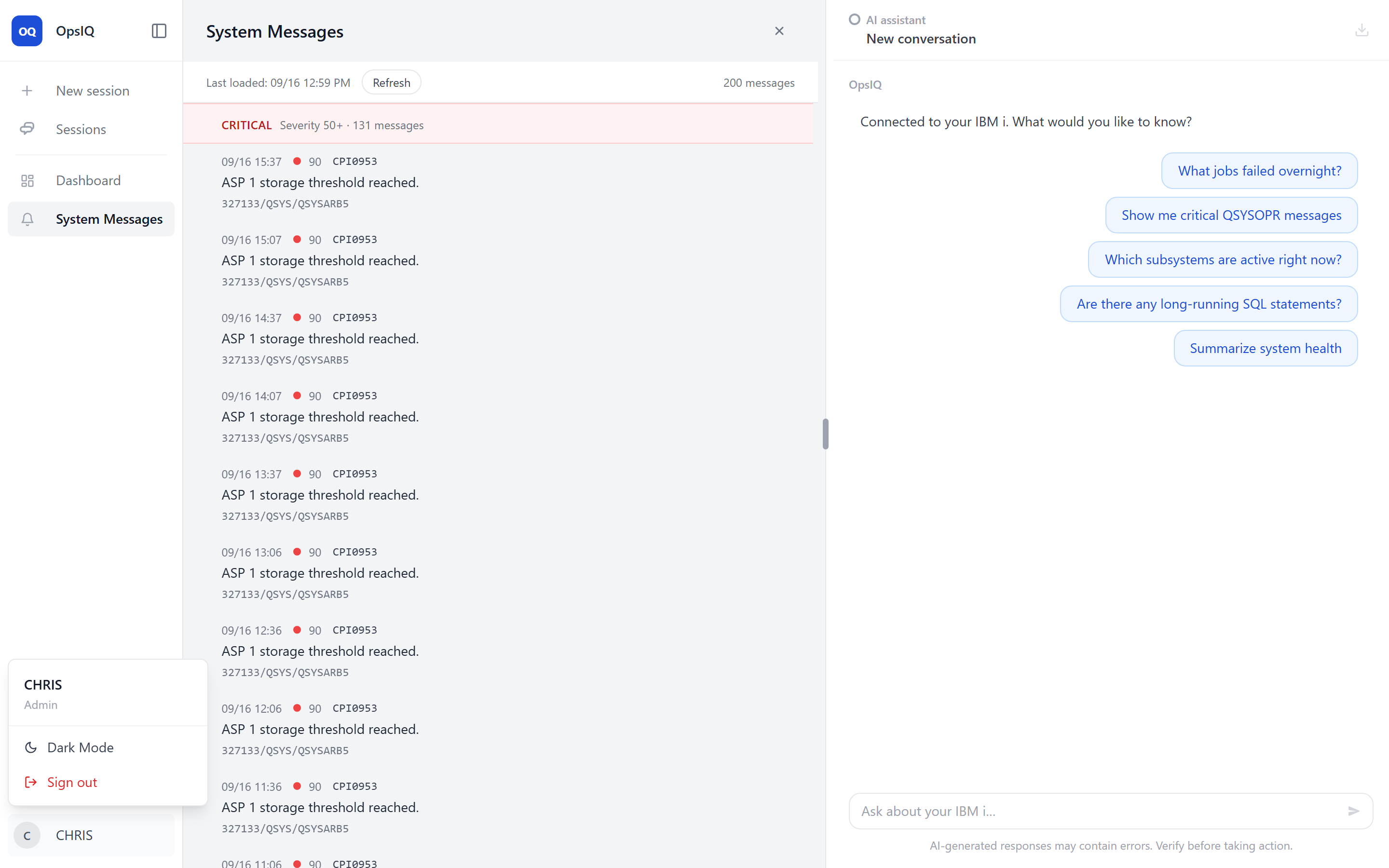Click the CRITICAL severity section header
This screenshot has height=868, width=1389.
pyautogui.click(x=498, y=124)
